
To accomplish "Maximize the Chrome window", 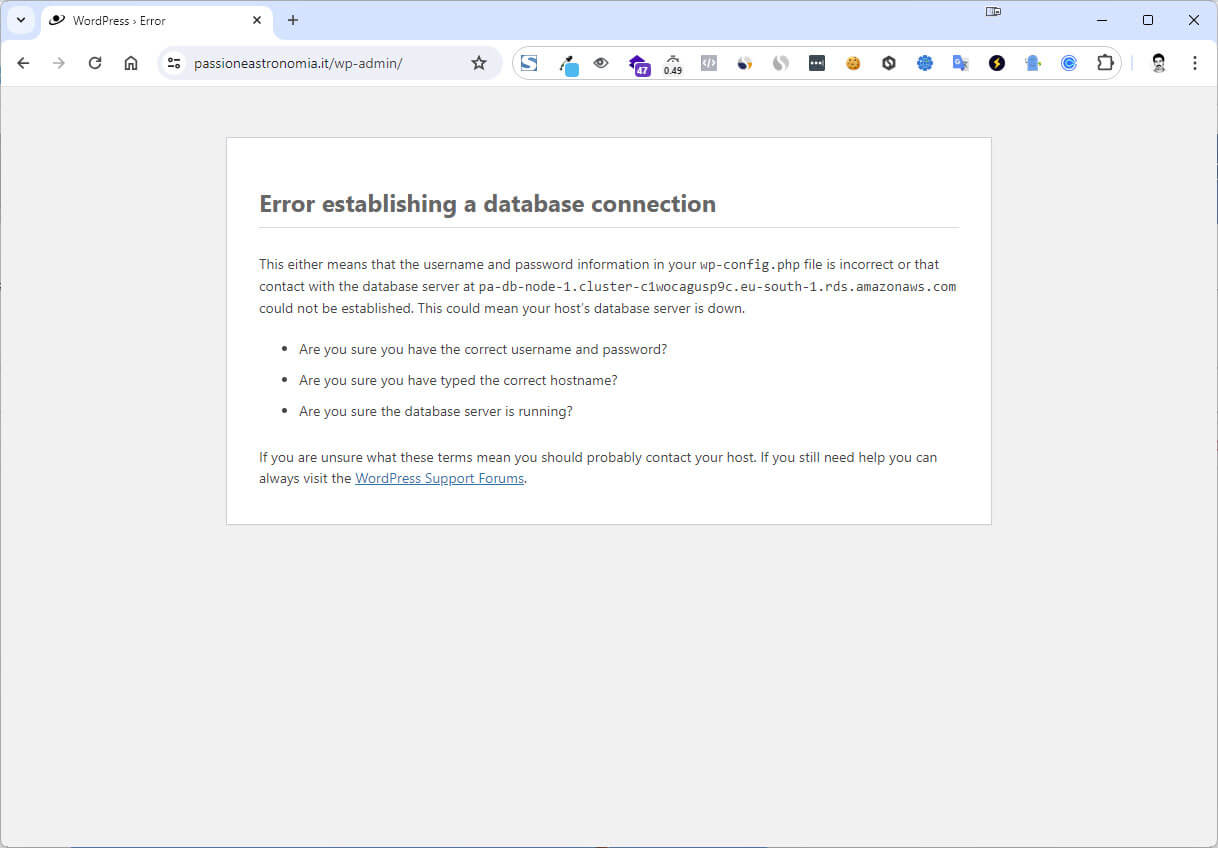I will [x=1148, y=20].
